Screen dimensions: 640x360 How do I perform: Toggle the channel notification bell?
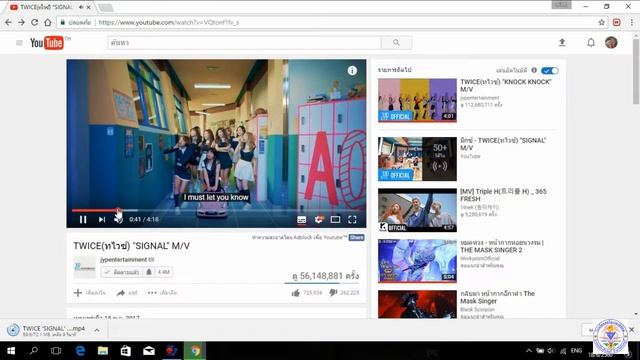point(149,272)
